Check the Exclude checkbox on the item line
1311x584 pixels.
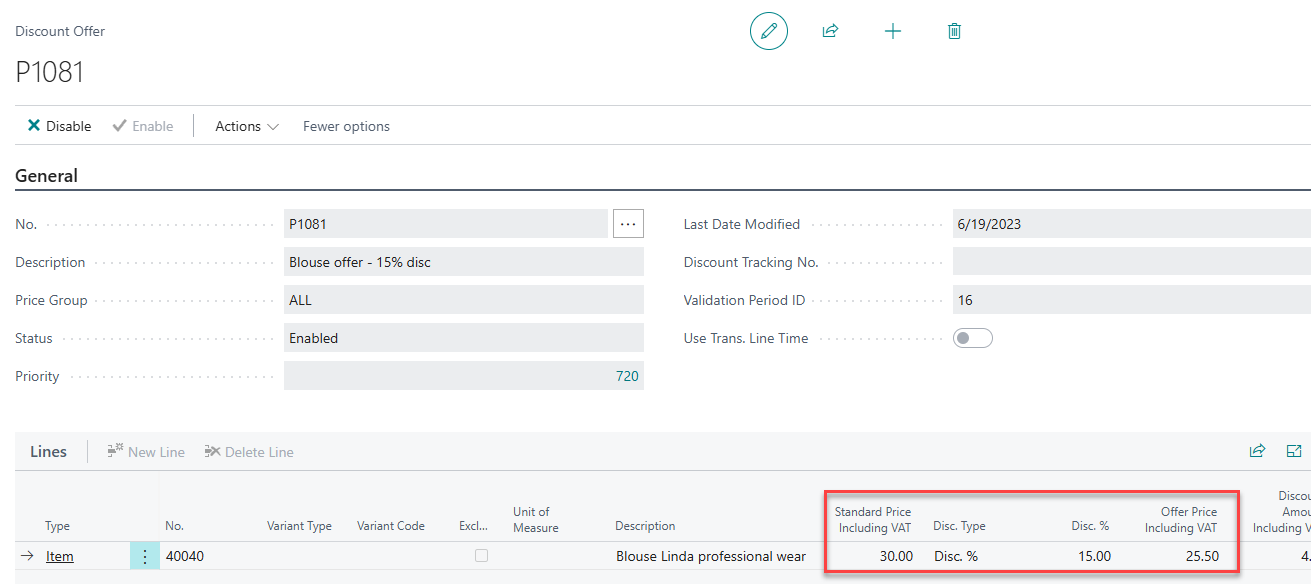coord(481,556)
